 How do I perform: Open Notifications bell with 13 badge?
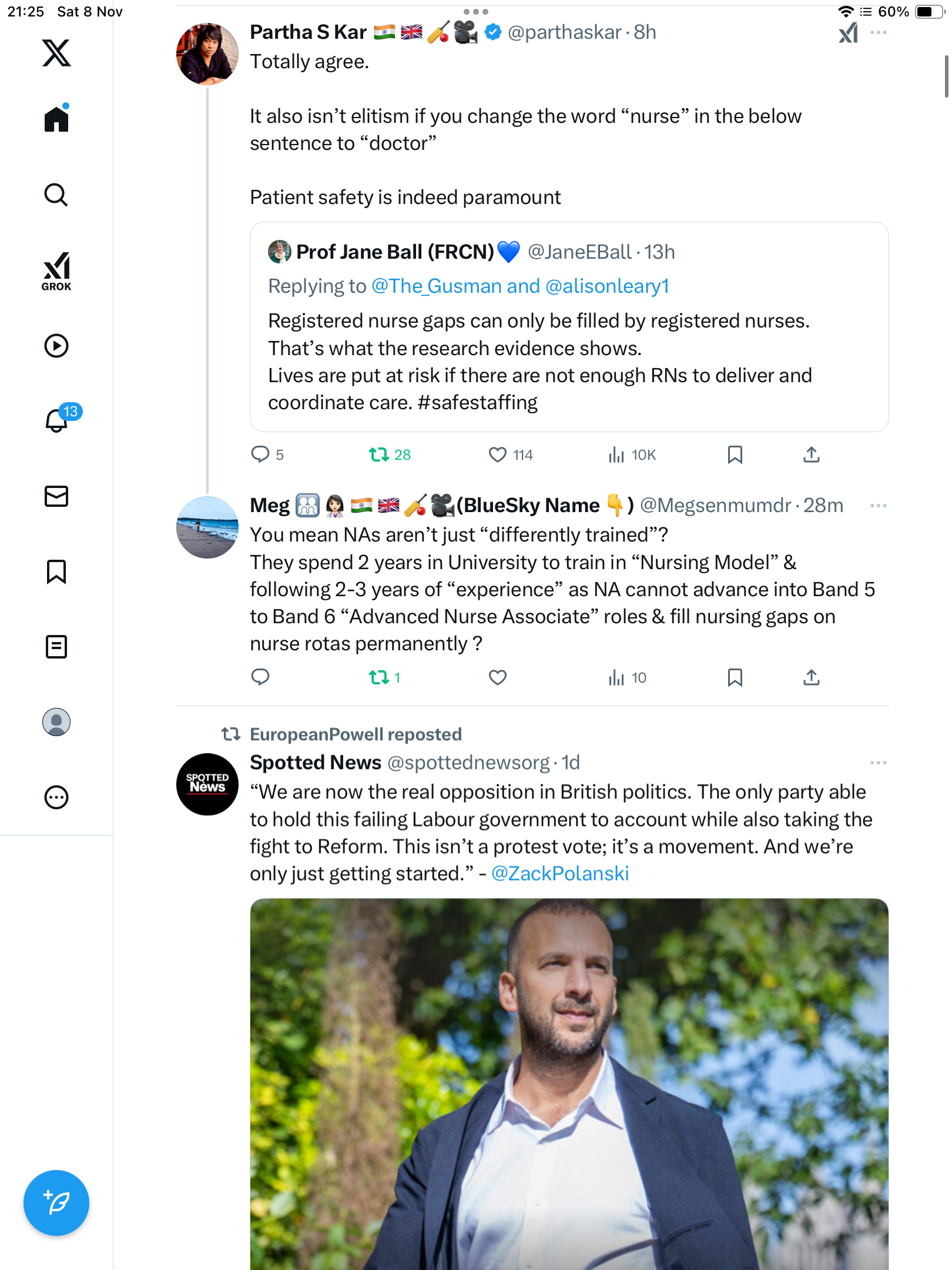click(57, 420)
